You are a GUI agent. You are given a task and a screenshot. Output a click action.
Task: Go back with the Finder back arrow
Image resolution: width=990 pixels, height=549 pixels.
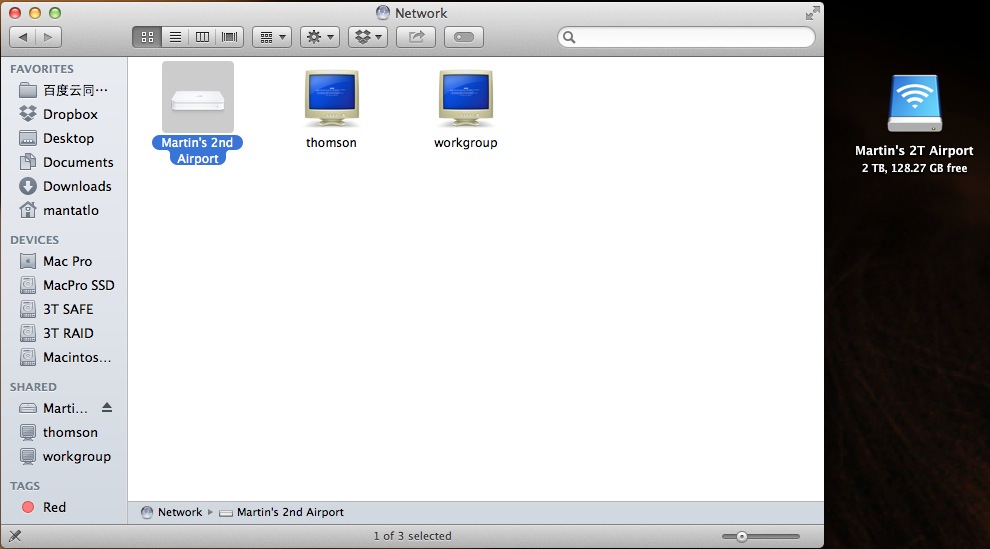tap(23, 37)
